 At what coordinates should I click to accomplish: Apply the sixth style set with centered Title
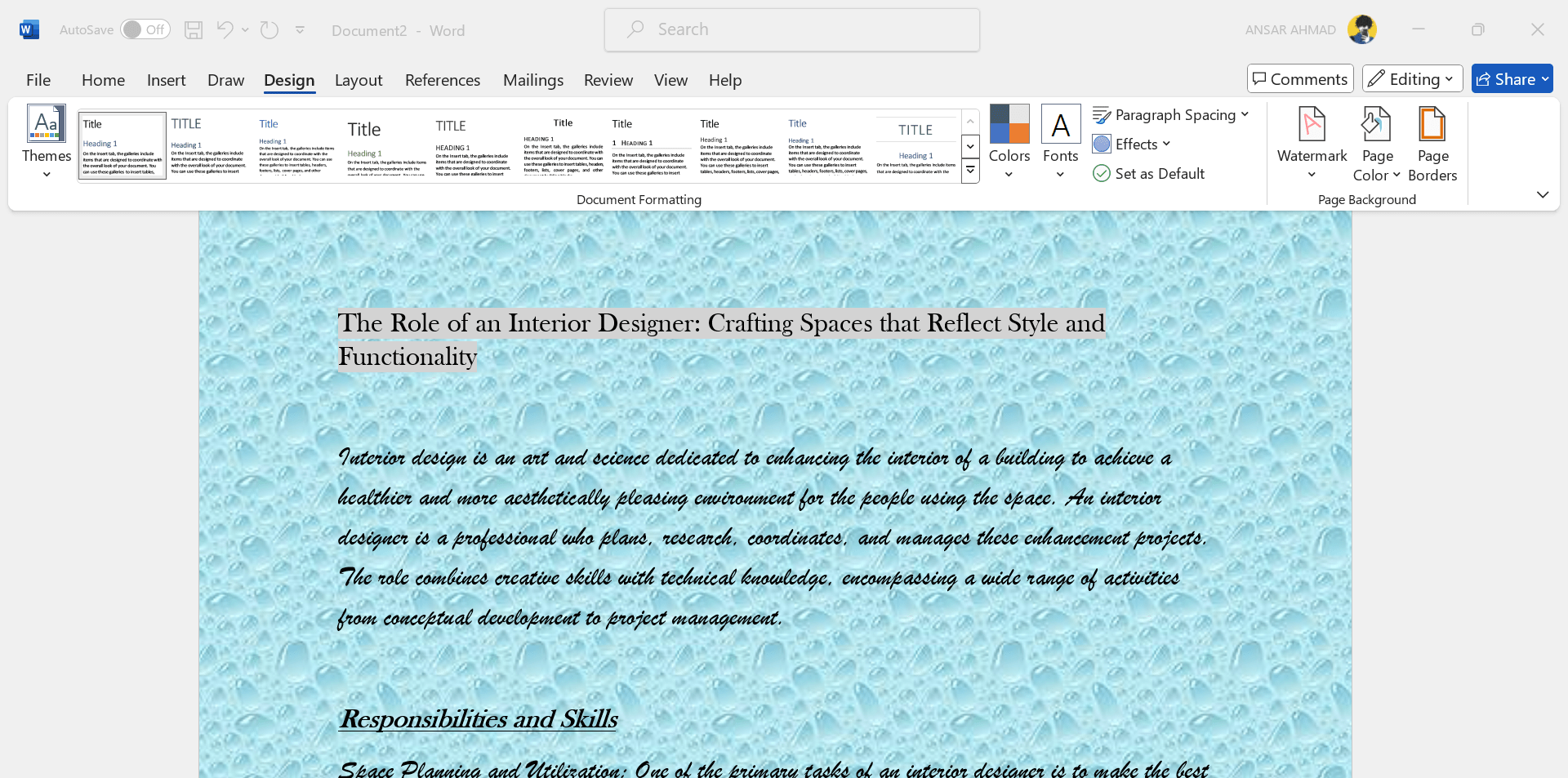coord(563,146)
